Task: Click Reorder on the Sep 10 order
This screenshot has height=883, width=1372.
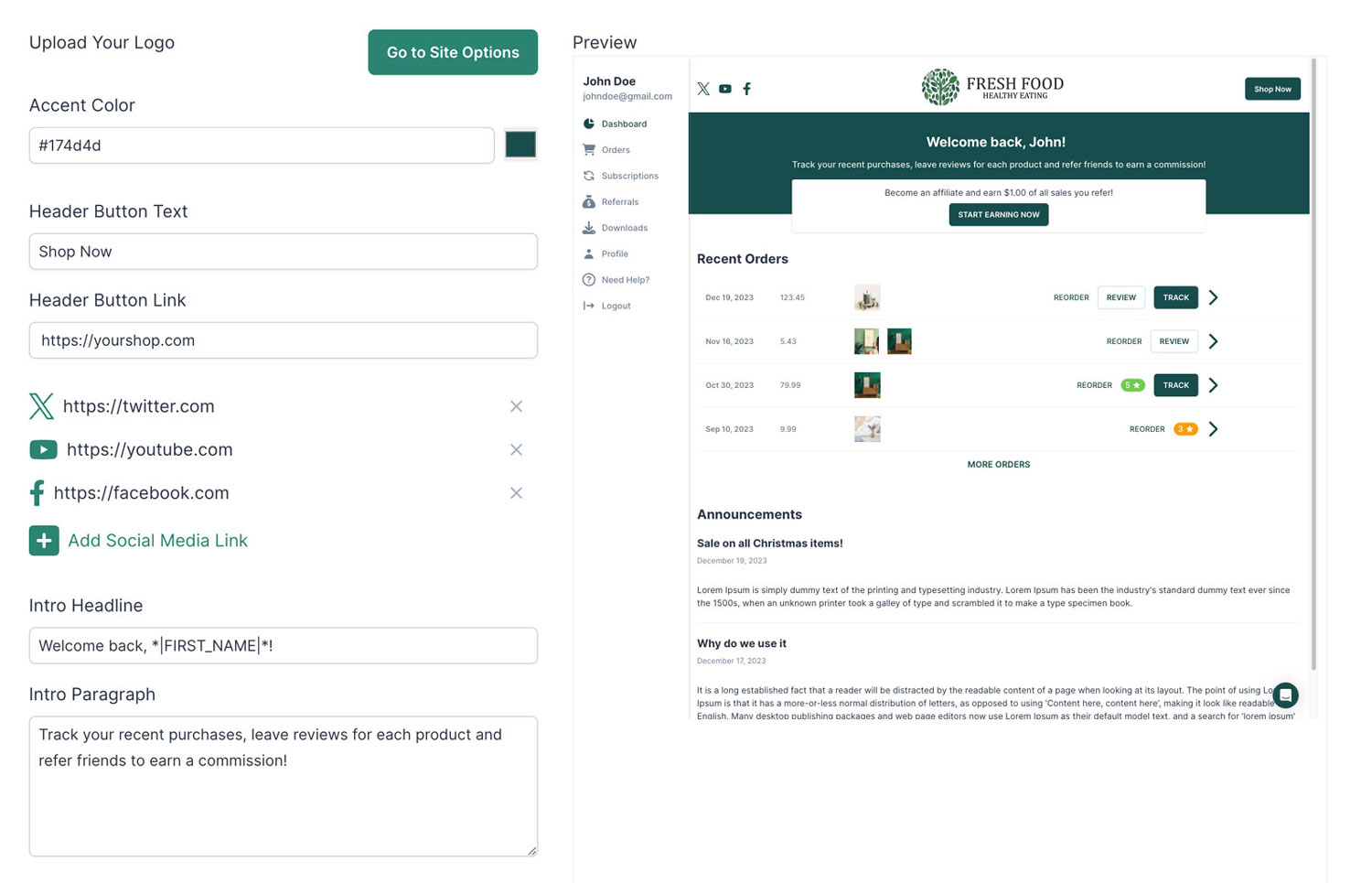Action: tap(1147, 429)
